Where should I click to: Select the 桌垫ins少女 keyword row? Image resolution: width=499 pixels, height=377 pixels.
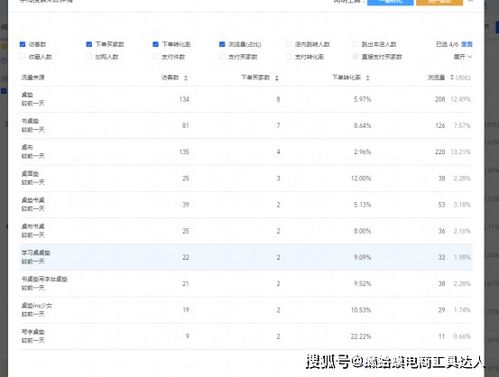[246, 310]
